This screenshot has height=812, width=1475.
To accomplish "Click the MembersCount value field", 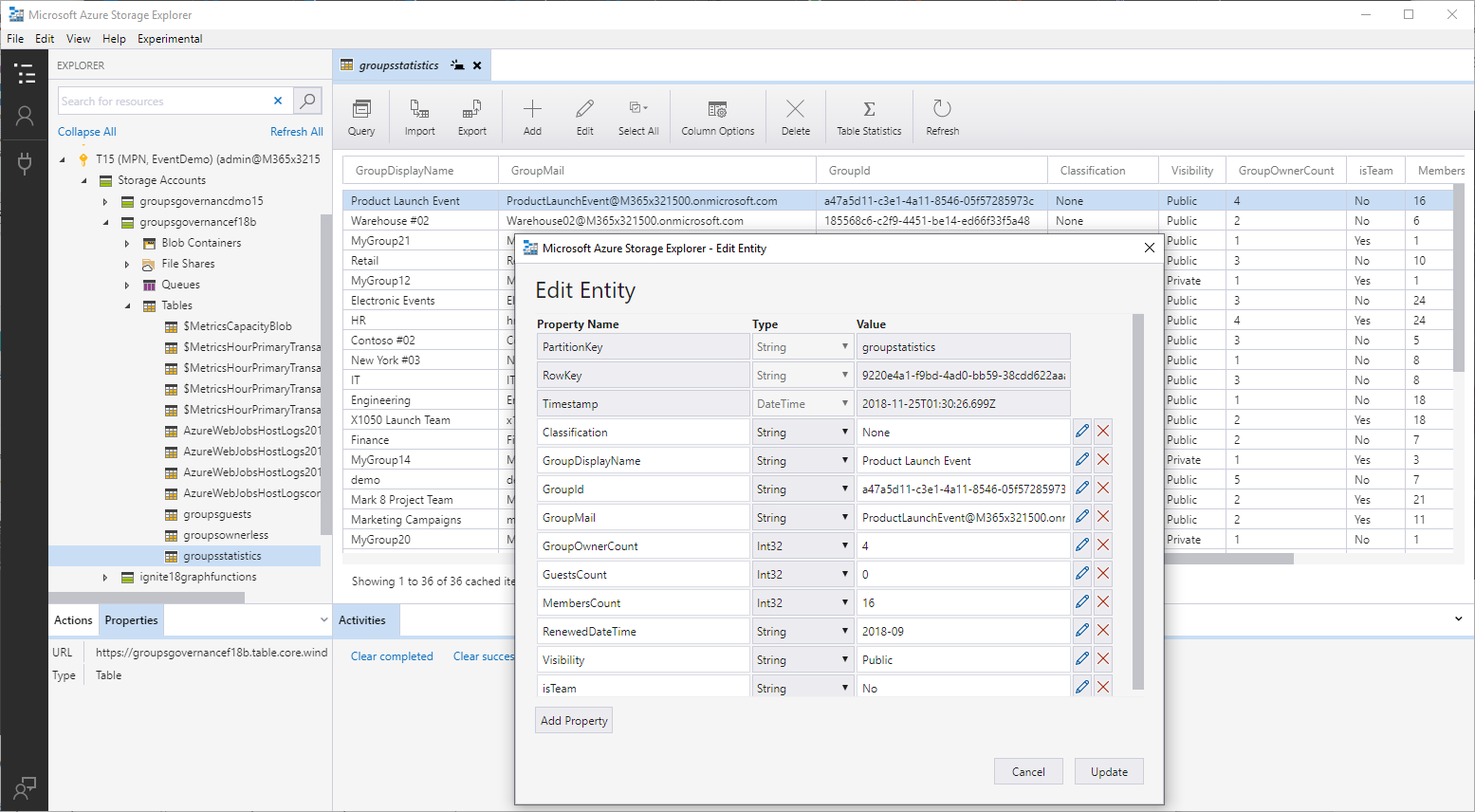I will pyautogui.click(x=963, y=603).
